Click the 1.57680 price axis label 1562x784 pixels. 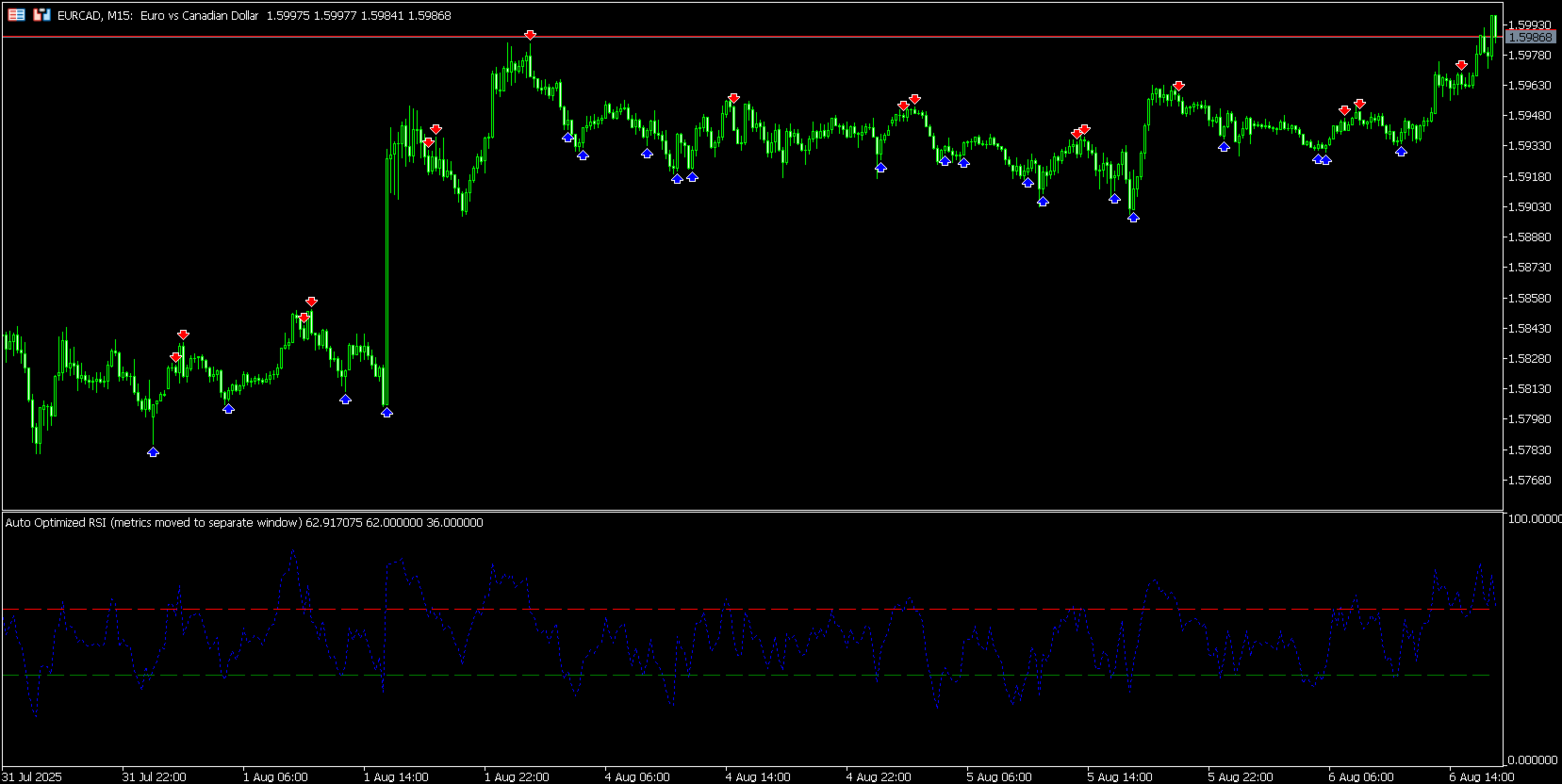1530,480
